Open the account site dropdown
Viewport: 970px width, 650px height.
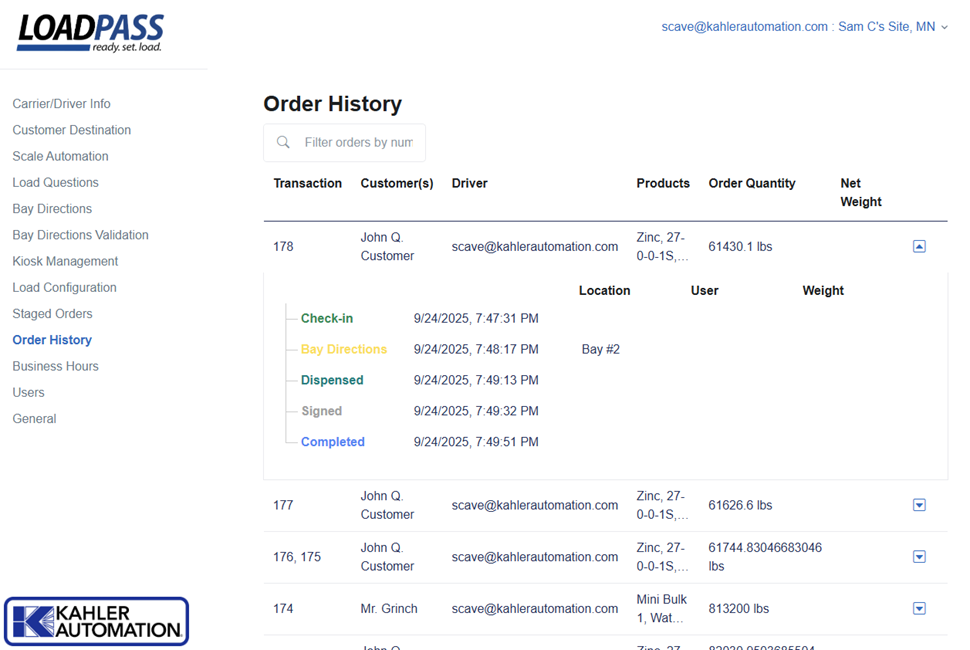pyautogui.click(x=804, y=27)
